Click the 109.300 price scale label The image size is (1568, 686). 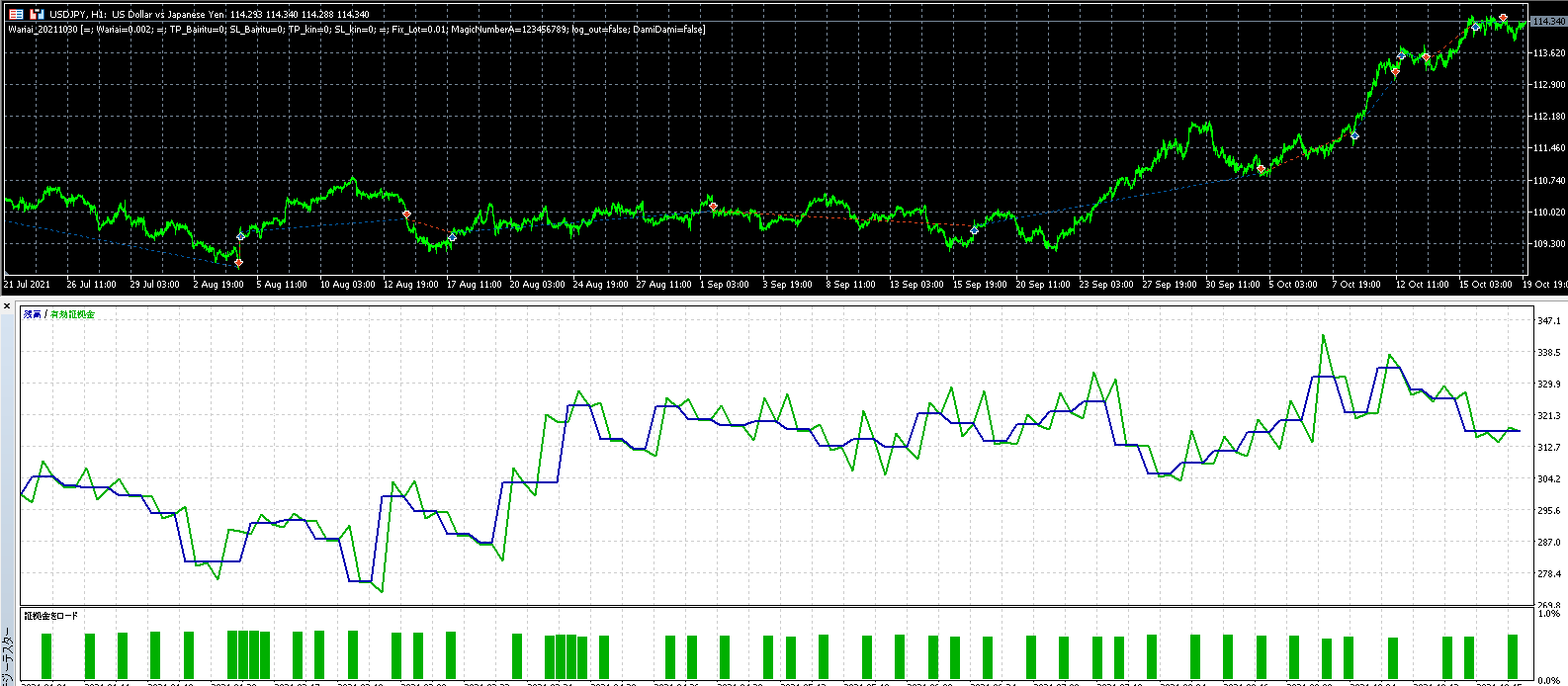click(1548, 244)
